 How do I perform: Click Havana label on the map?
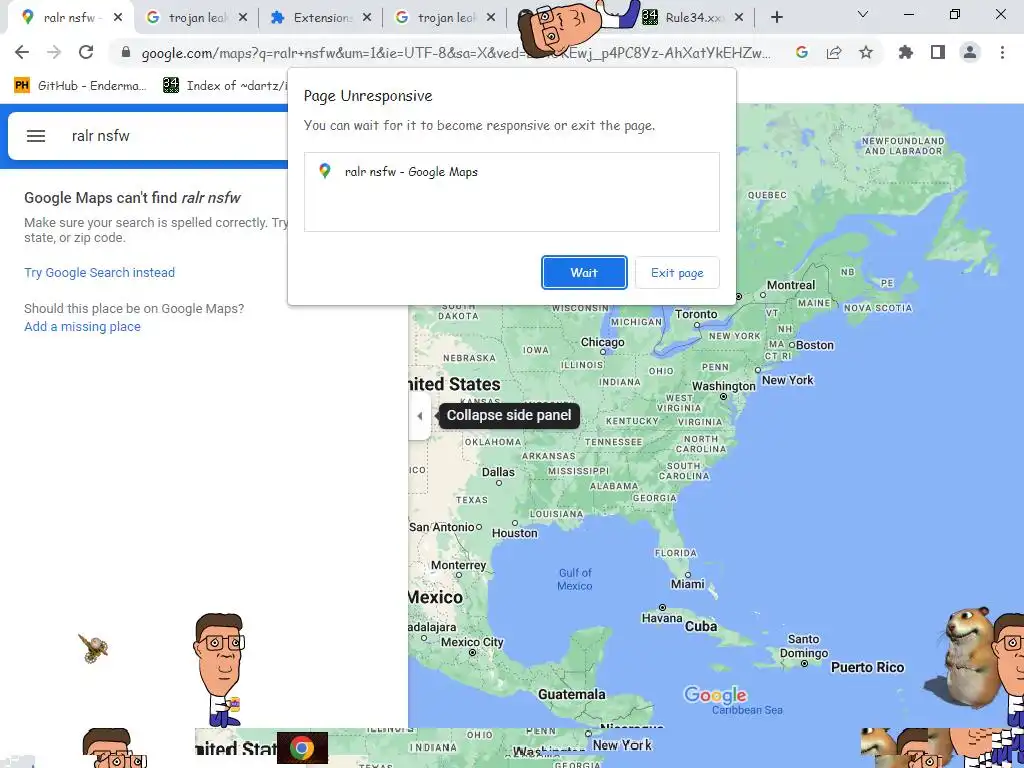[662, 618]
